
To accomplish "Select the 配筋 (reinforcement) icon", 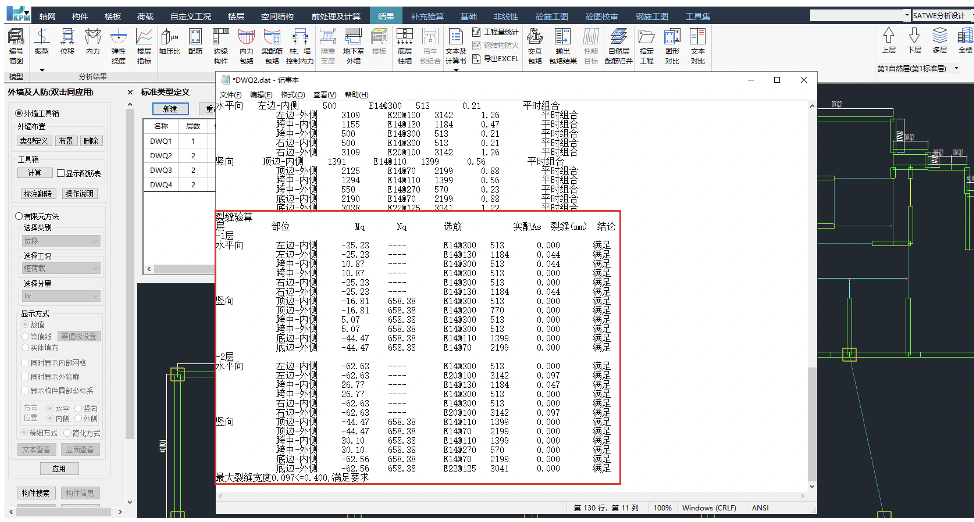I will click(194, 44).
